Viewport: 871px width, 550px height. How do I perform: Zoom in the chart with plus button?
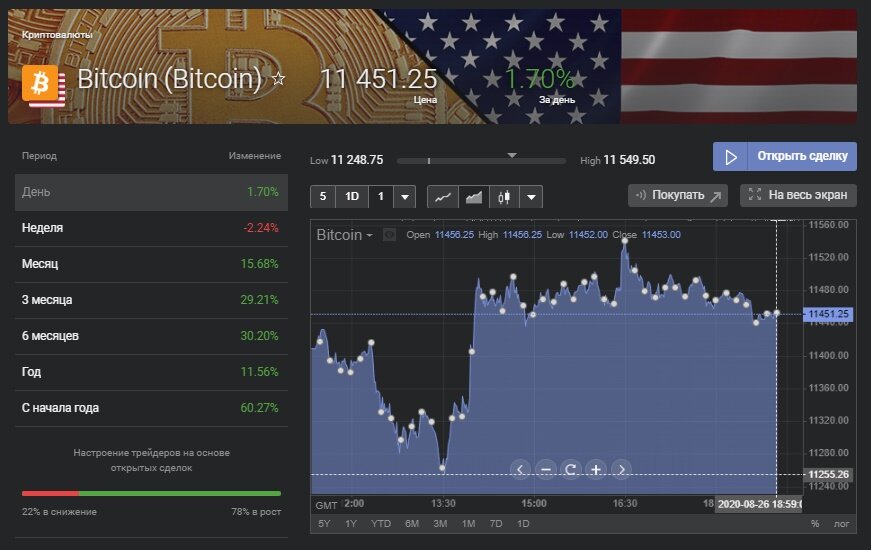click(x=596, y=469)
